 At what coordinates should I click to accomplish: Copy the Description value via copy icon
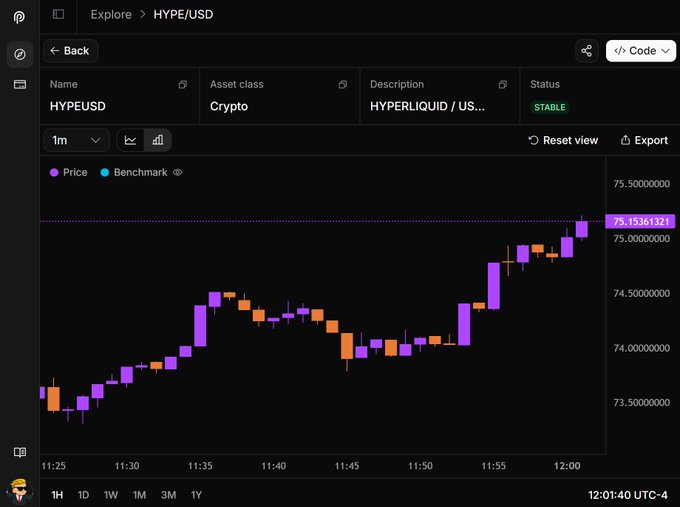click(503, 85)
